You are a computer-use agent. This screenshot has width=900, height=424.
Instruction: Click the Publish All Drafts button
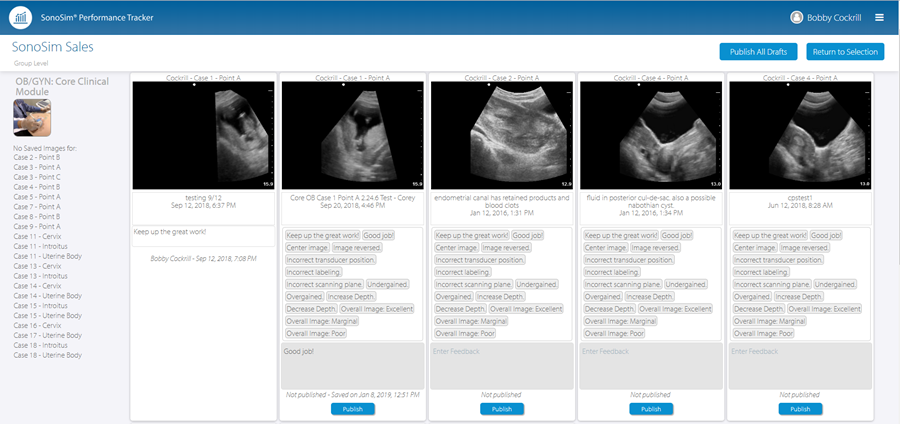(x=759, y=52)
